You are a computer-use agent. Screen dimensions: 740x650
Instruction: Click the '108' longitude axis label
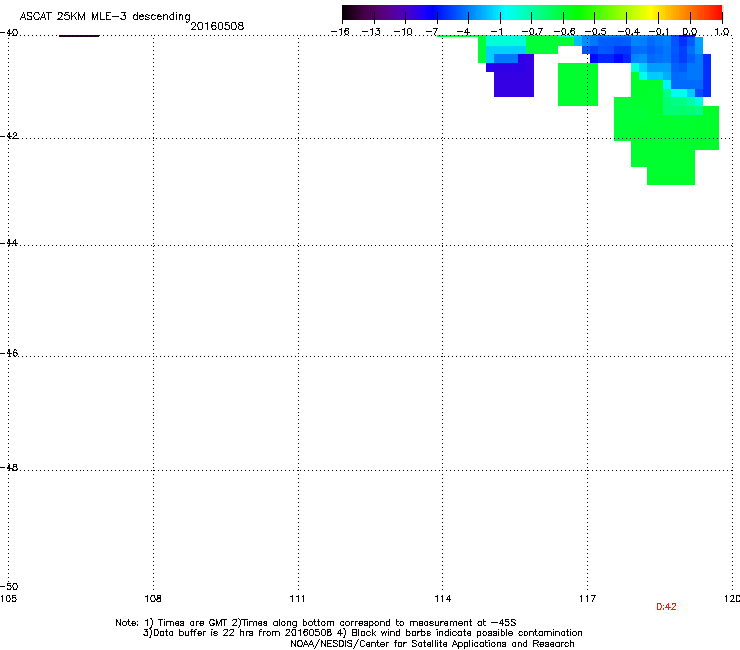153,599
